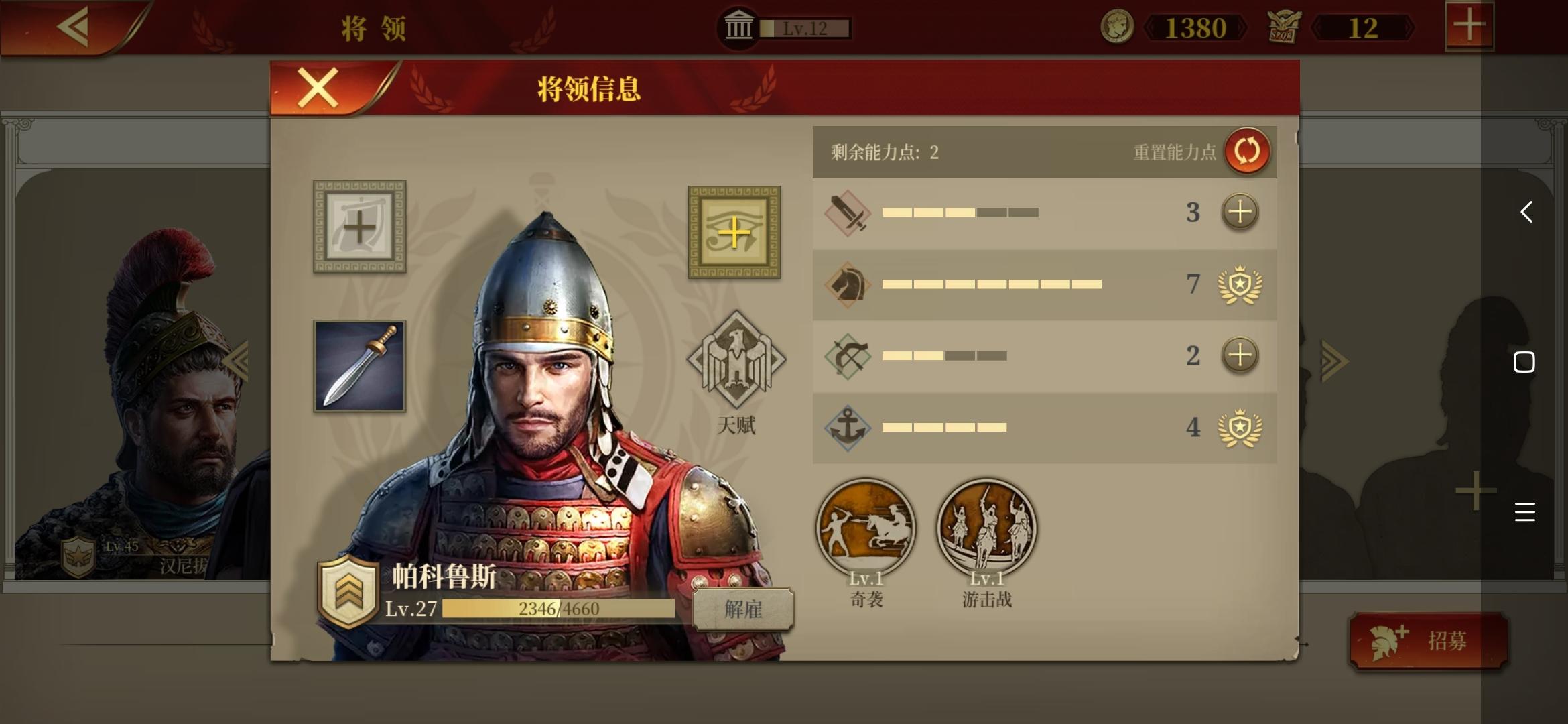
Task: Add a point to infantry sword ability
Action: tap(1240, 213)
